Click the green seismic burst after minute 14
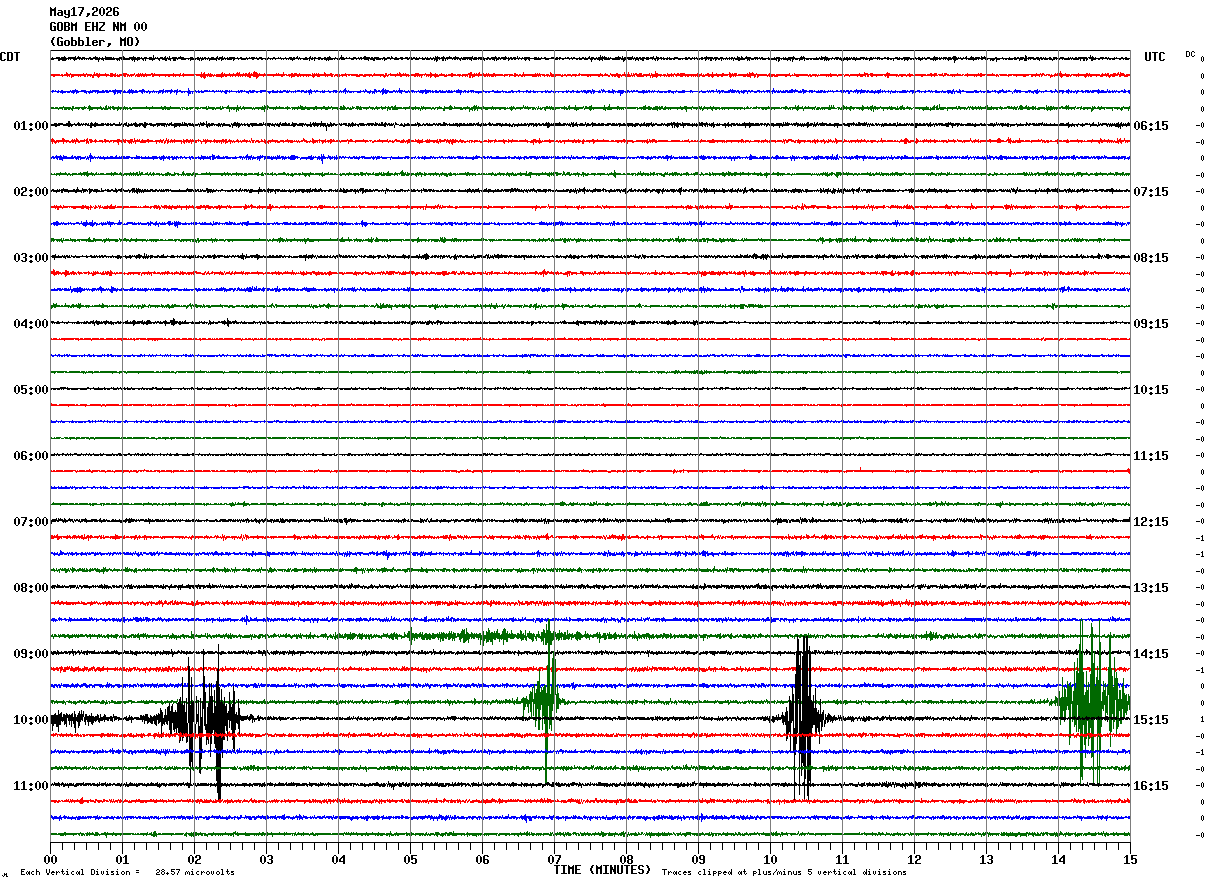1210x886 pixels. (1093, 700)
